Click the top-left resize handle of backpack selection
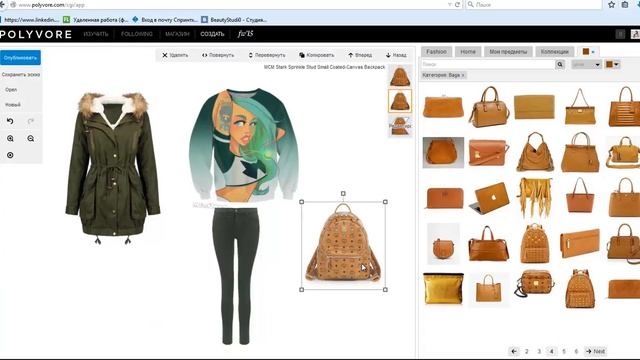Screen dimensions: 640x360 click(x=302, y=202)
